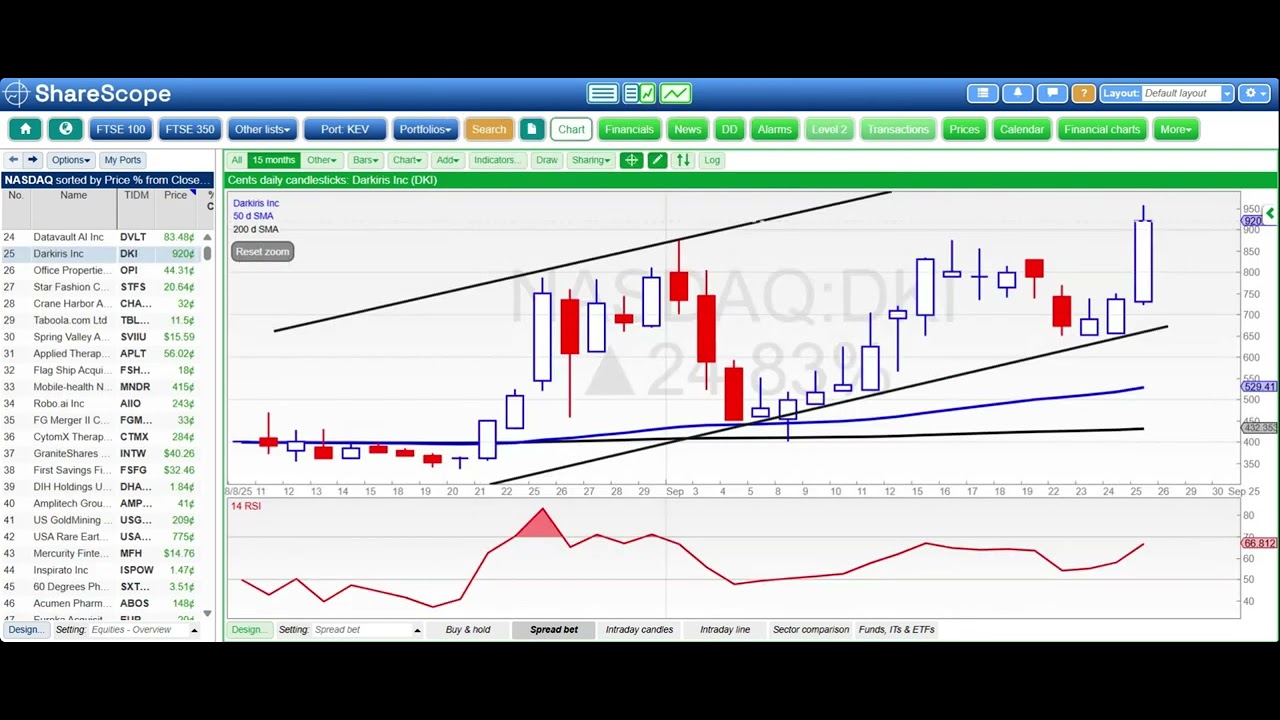This screenshot has width=1280, height=720.
Task: Click the green arrow at chart right edge
Action: [x=1270, y=213]
